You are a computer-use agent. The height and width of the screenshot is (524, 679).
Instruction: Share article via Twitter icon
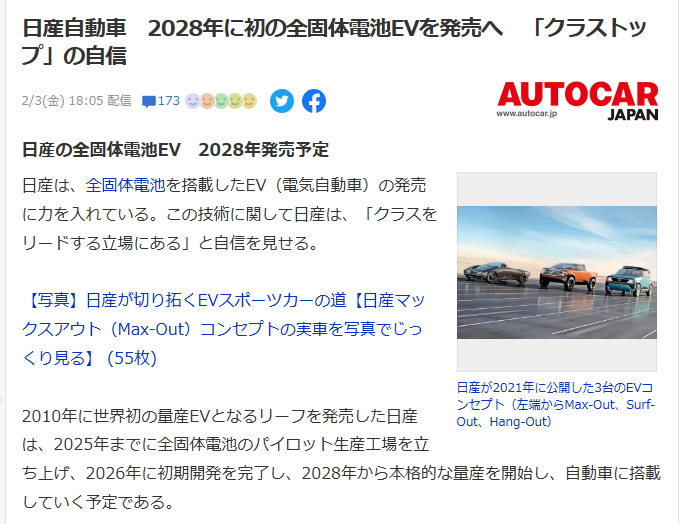coord(282,101)
